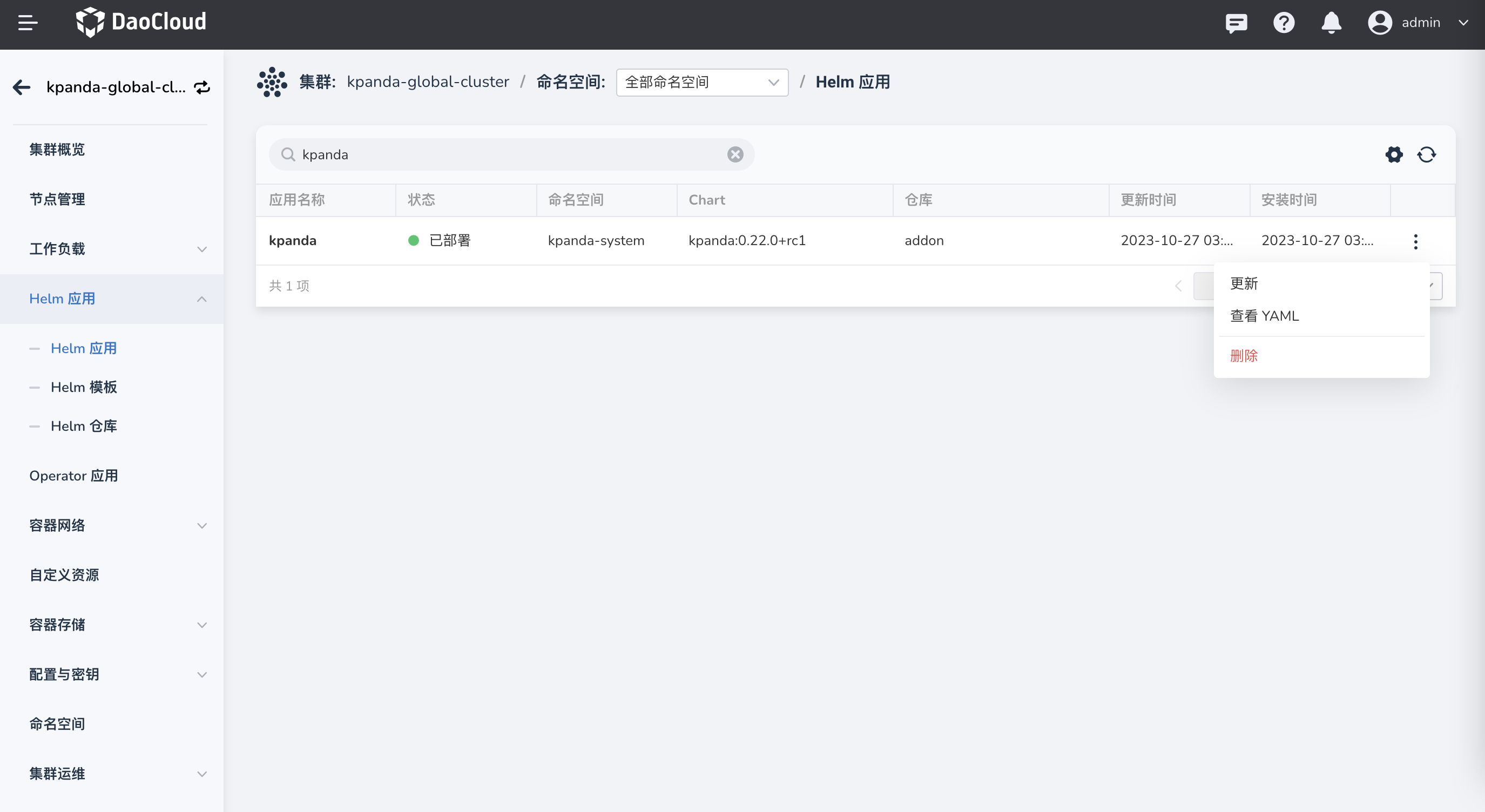The image size is (1485, 812).
Task: Refresh the Helm application list
Action: pyautogui.click(x=1426, y=154)
